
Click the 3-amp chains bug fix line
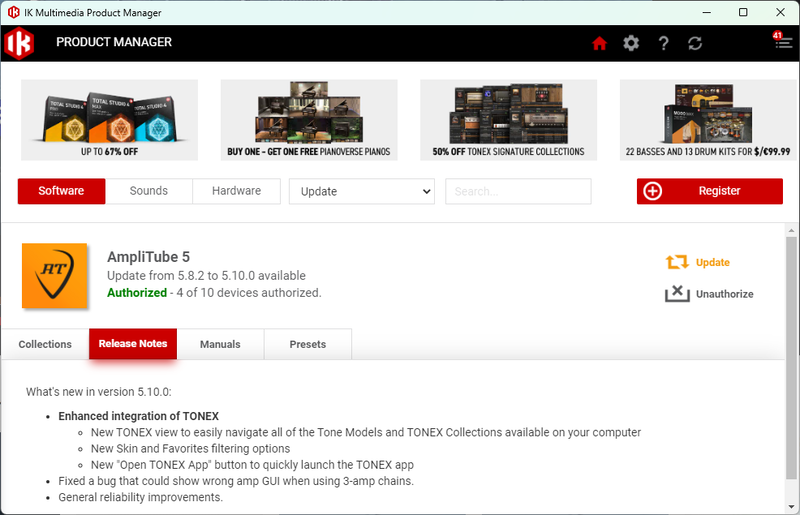pyautogui.click(x=236, y=481)
